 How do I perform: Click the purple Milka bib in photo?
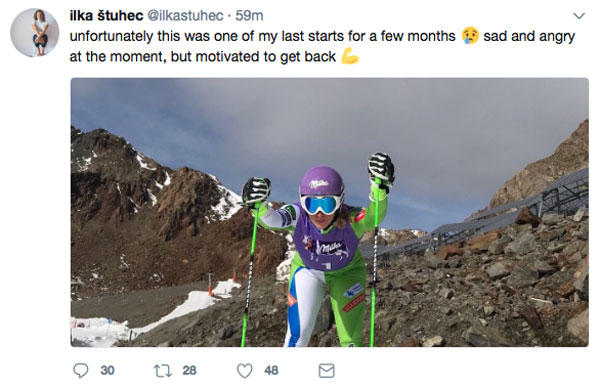[x=325, y=242]
